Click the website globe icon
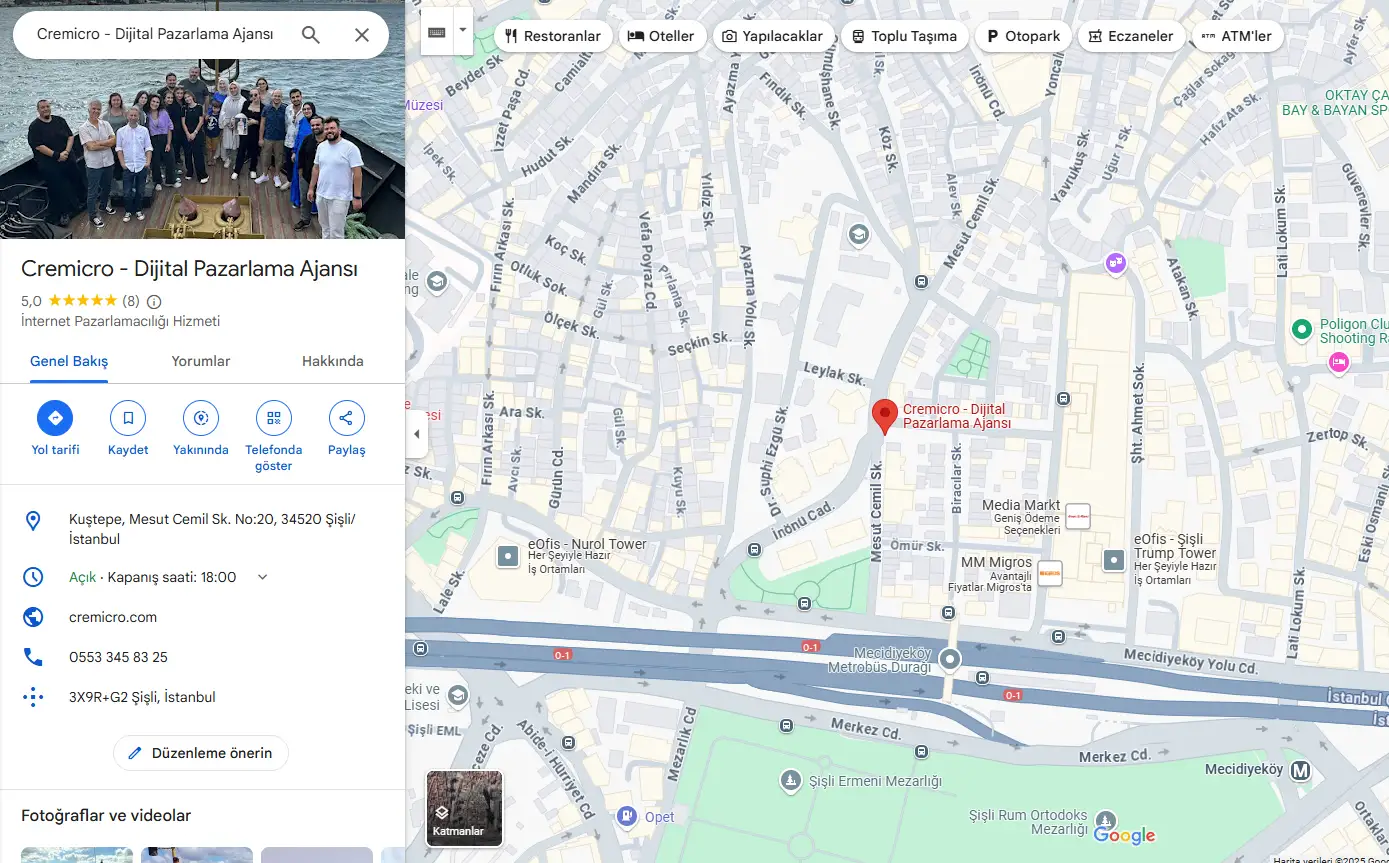This screenshot has height=863, width=1389. click(x=33, y=617)
